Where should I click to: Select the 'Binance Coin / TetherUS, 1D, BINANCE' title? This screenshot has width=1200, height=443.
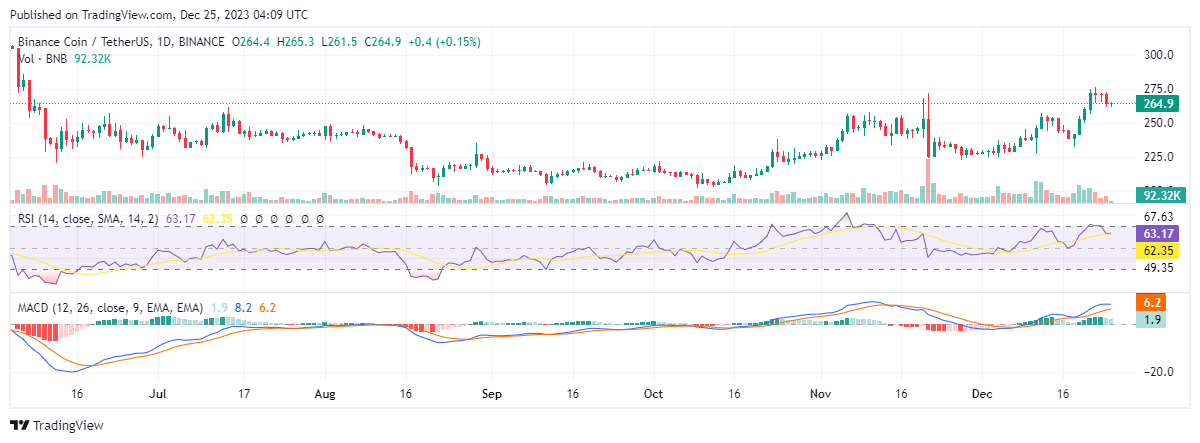pyautogui.click(x=120, y=42)
